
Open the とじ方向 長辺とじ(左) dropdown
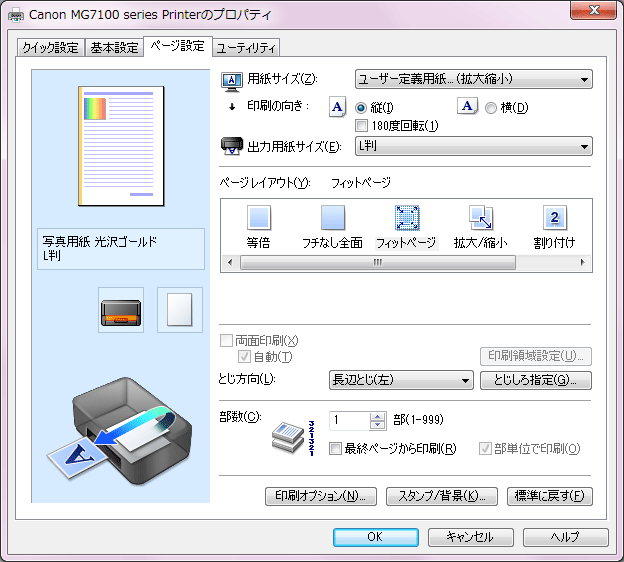(x=401, y=380)
